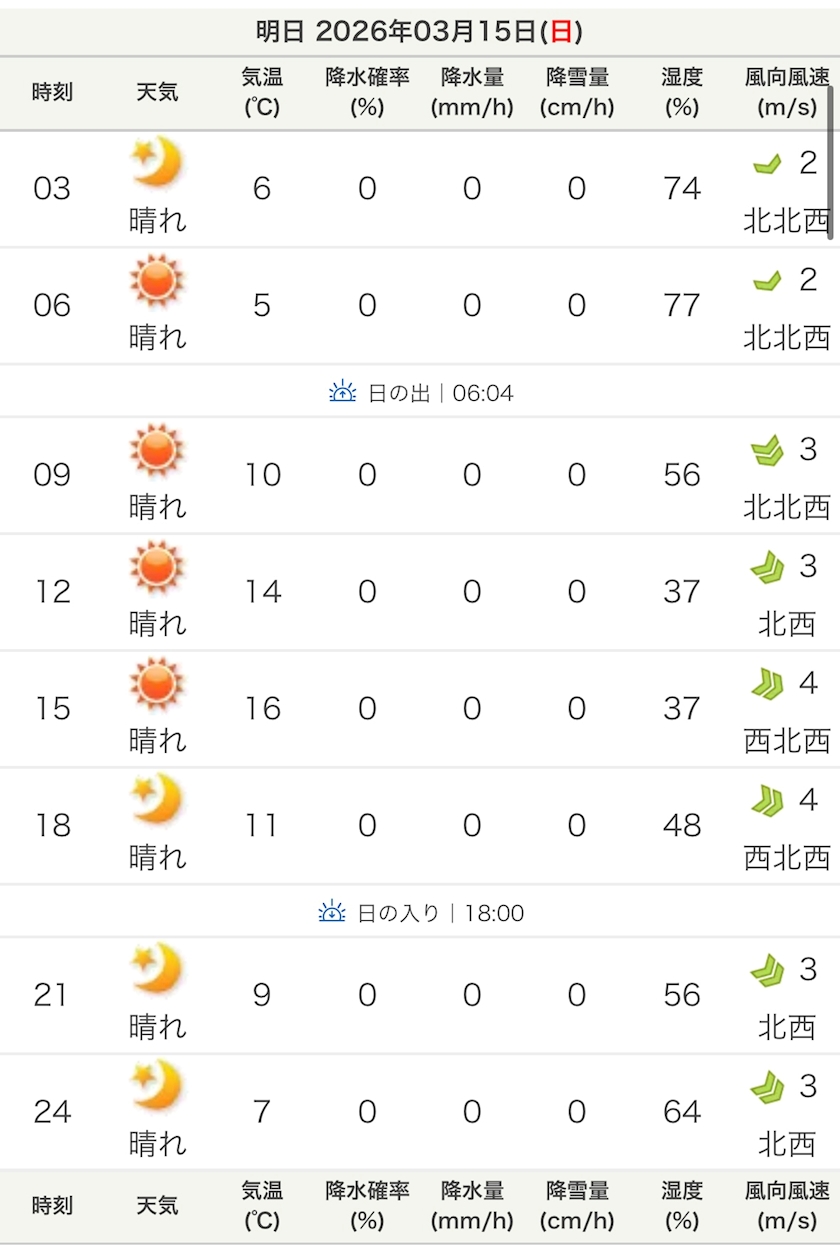840x1254 pixels.
Task: Click the moon icon in the 03 row
Action: tap(157, 162)
